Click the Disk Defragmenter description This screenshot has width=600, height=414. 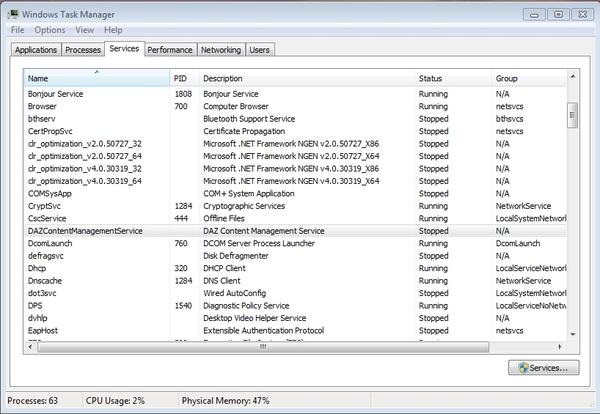pyautogui.click(x=236, y=256)
